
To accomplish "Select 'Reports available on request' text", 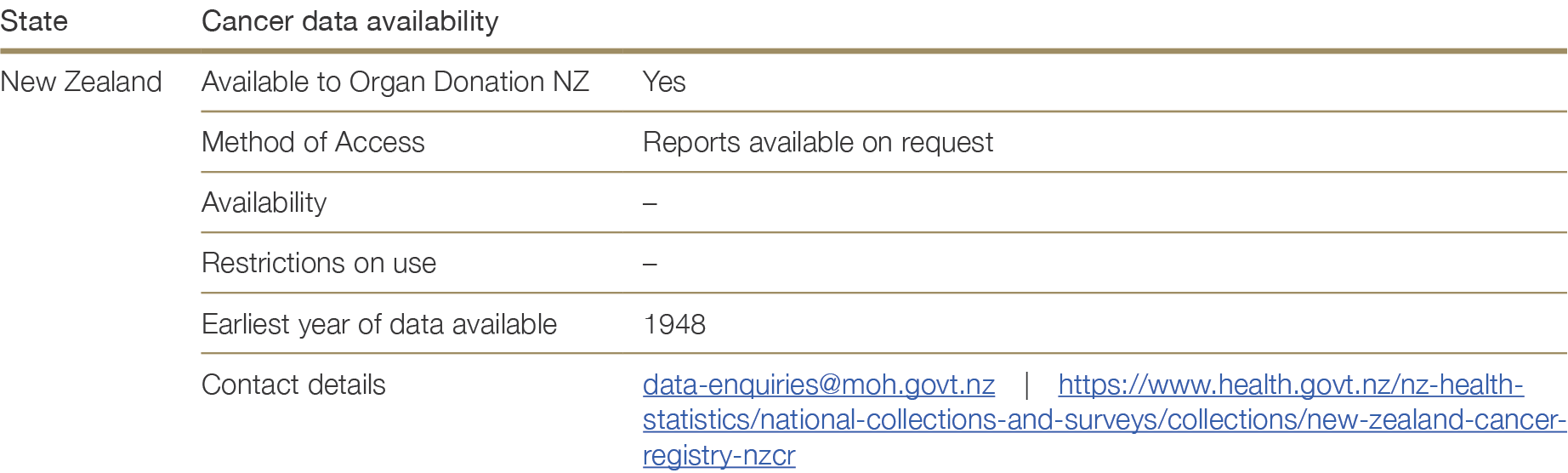I will point(817,143).
